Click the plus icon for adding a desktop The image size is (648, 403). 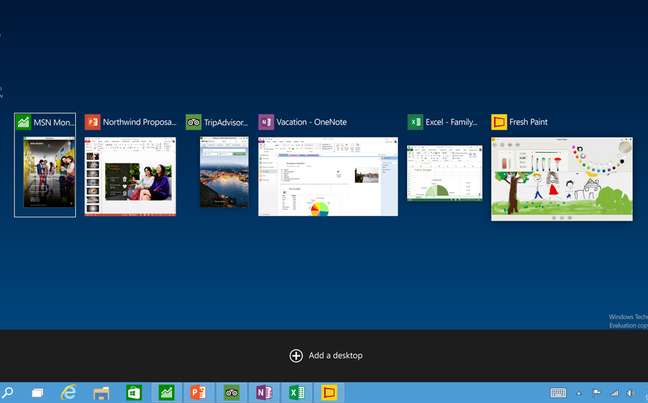coord(296,355)
